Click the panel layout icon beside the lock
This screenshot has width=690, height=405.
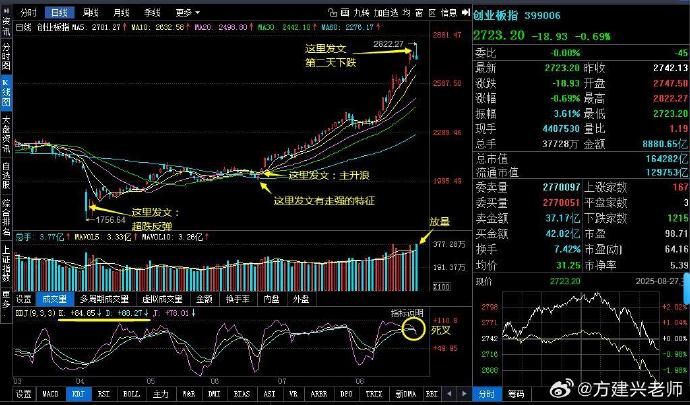pos(345,12)
